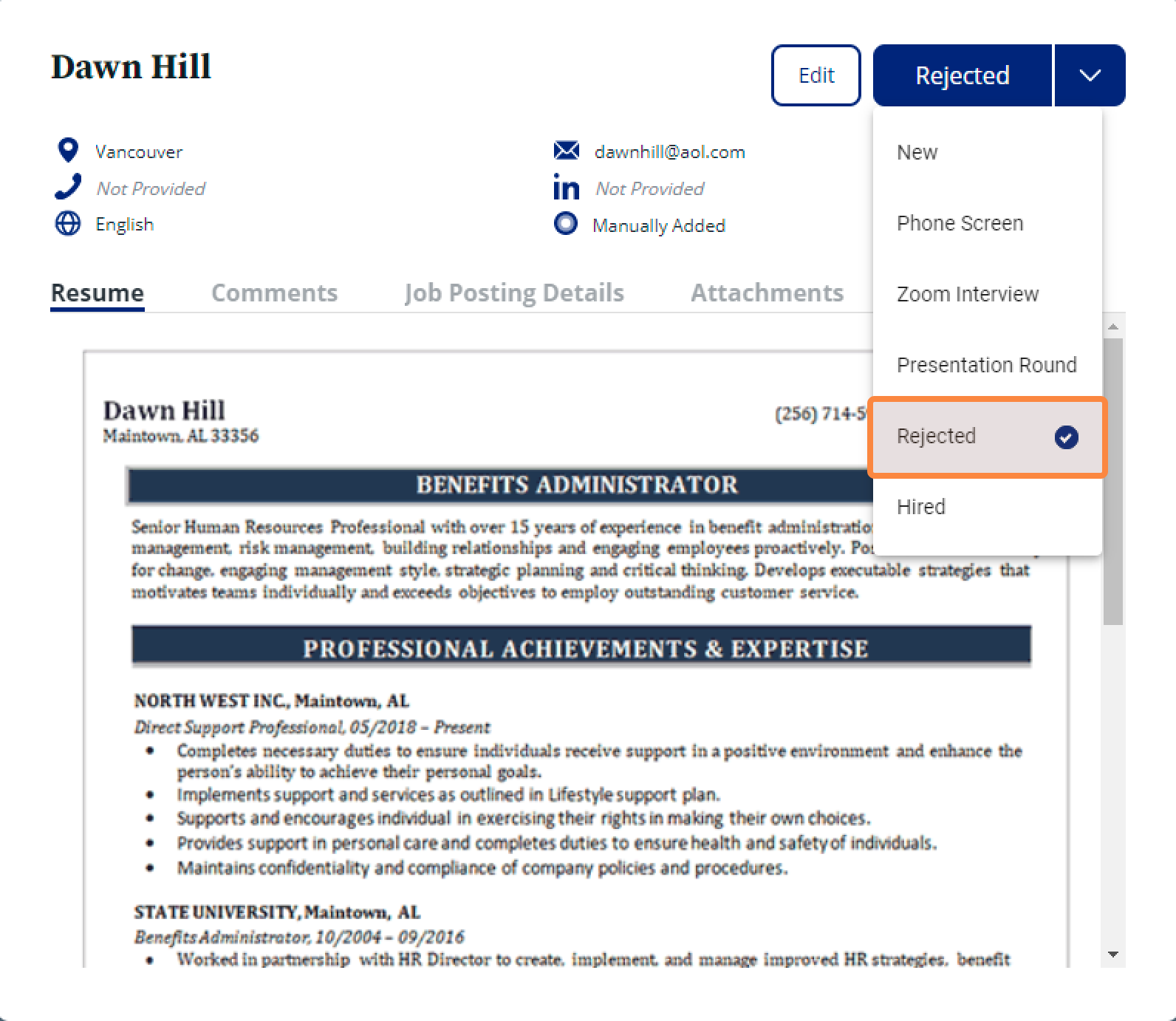This screenshot has width=1176, height=1021.
Task: Click the Rejected status button
Action: point(963,75)
